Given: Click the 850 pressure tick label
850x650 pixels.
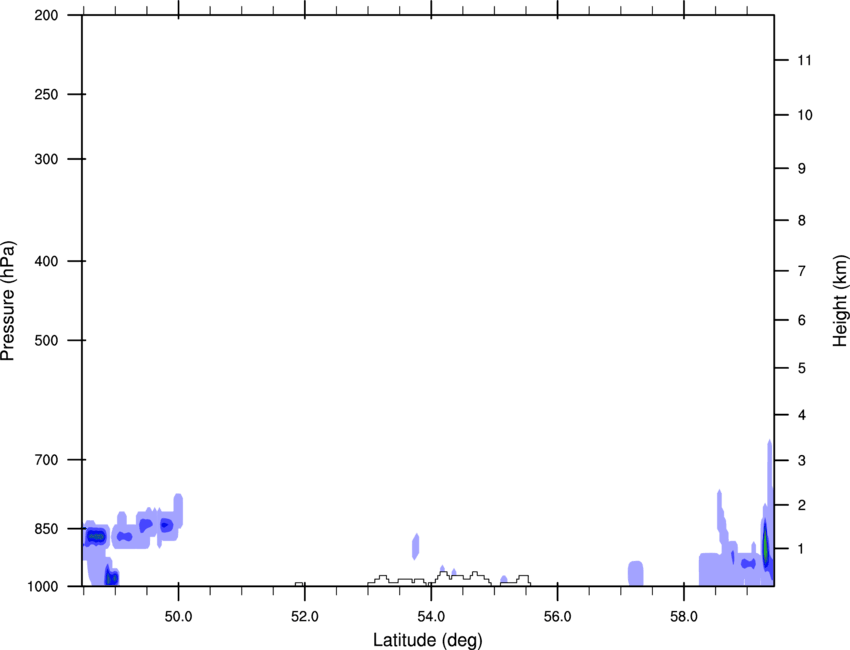Looking at the screenshot, I should pos(46,529).
